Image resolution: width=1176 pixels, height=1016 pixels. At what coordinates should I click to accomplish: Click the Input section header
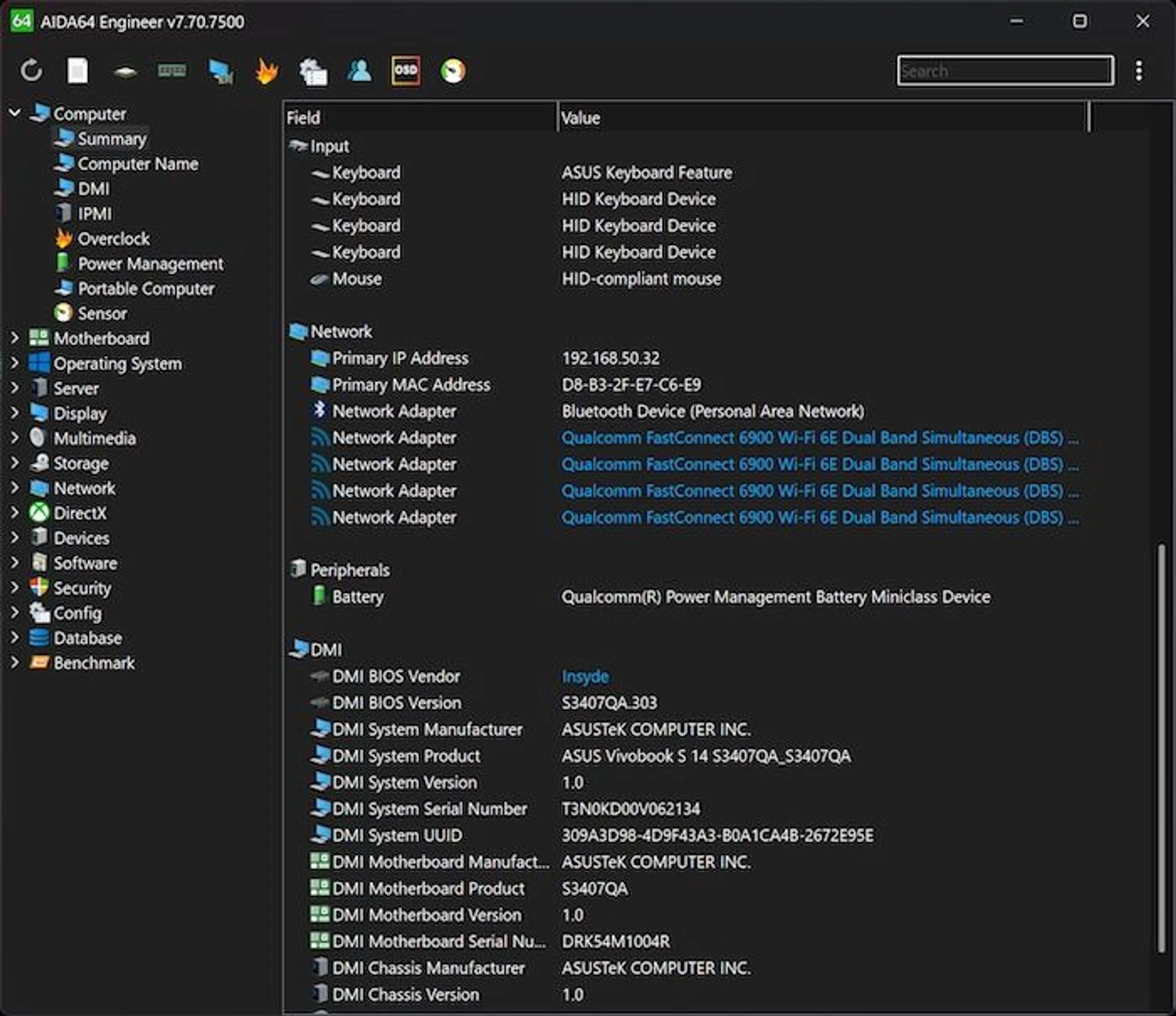tap(319, 146)
